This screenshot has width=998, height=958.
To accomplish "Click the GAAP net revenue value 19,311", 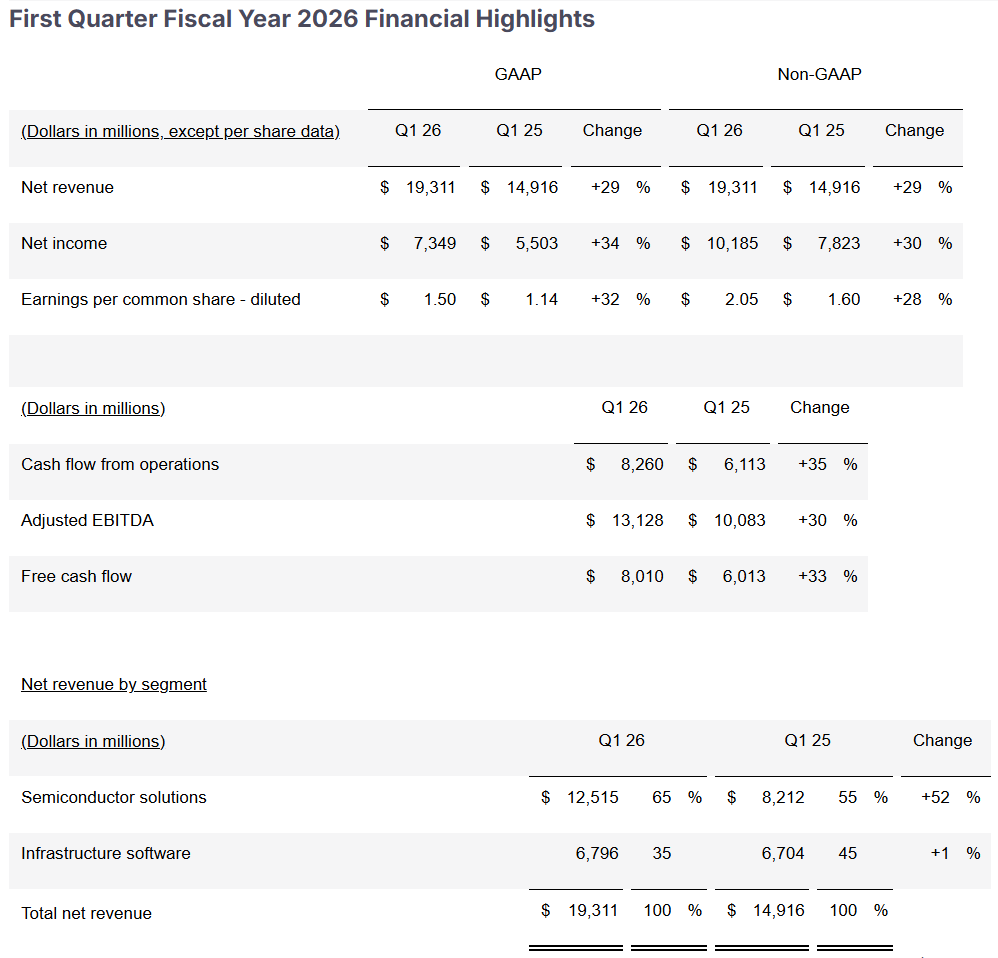I will [431, 187].
